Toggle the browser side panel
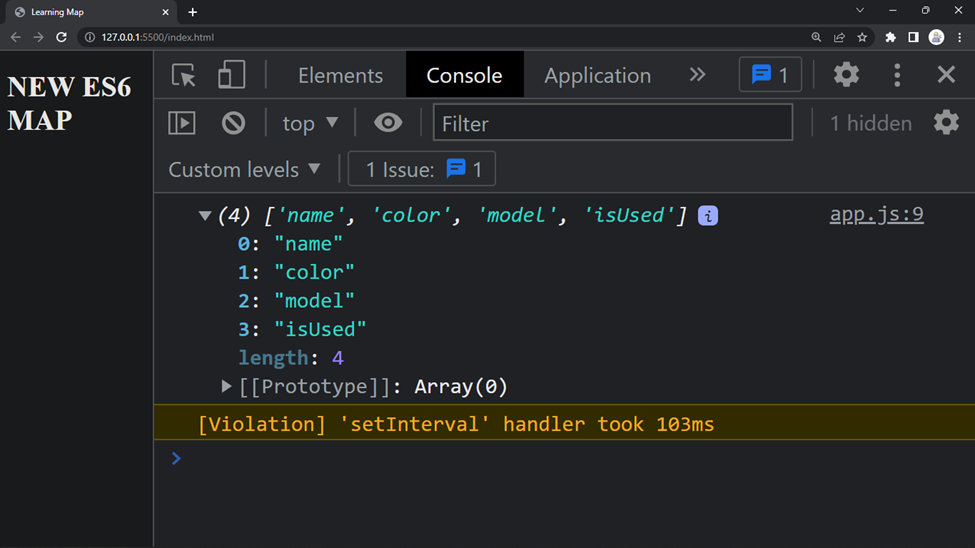The height and width of the screenshot is (548, 975). pos(913,37)
